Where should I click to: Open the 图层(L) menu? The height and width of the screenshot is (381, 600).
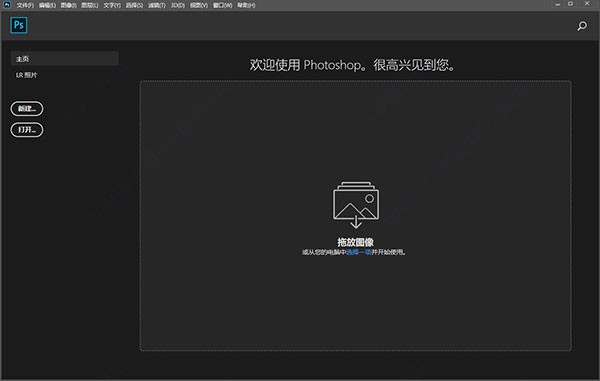(90, 5)
